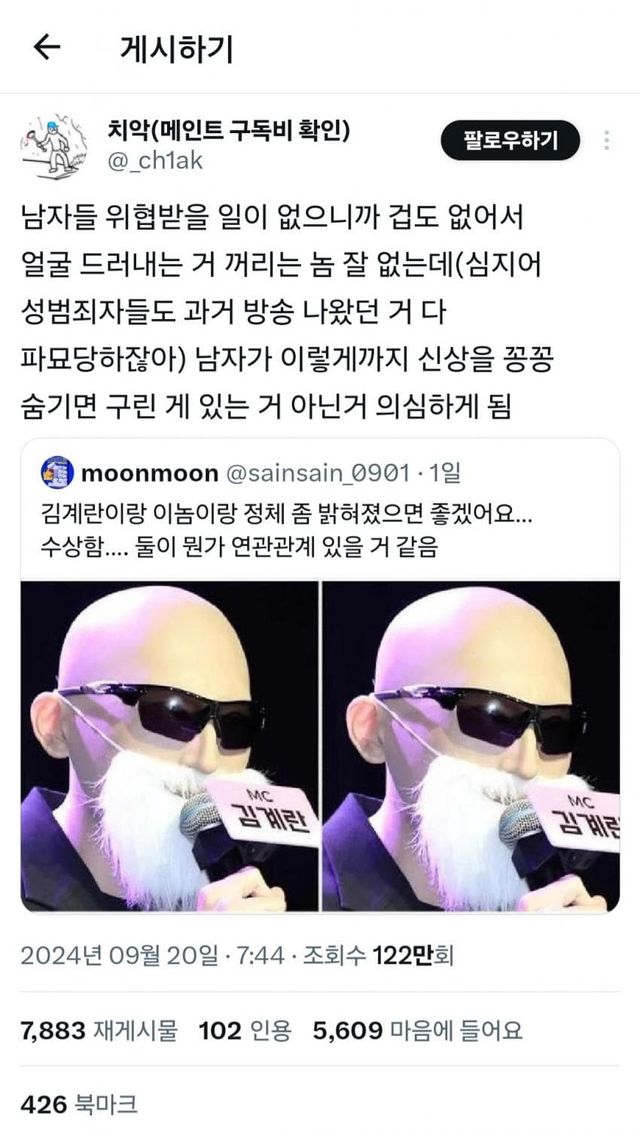View the 102 인용 quotes list
Viewport: 640px width, 1136px height.
(245, 1030)
